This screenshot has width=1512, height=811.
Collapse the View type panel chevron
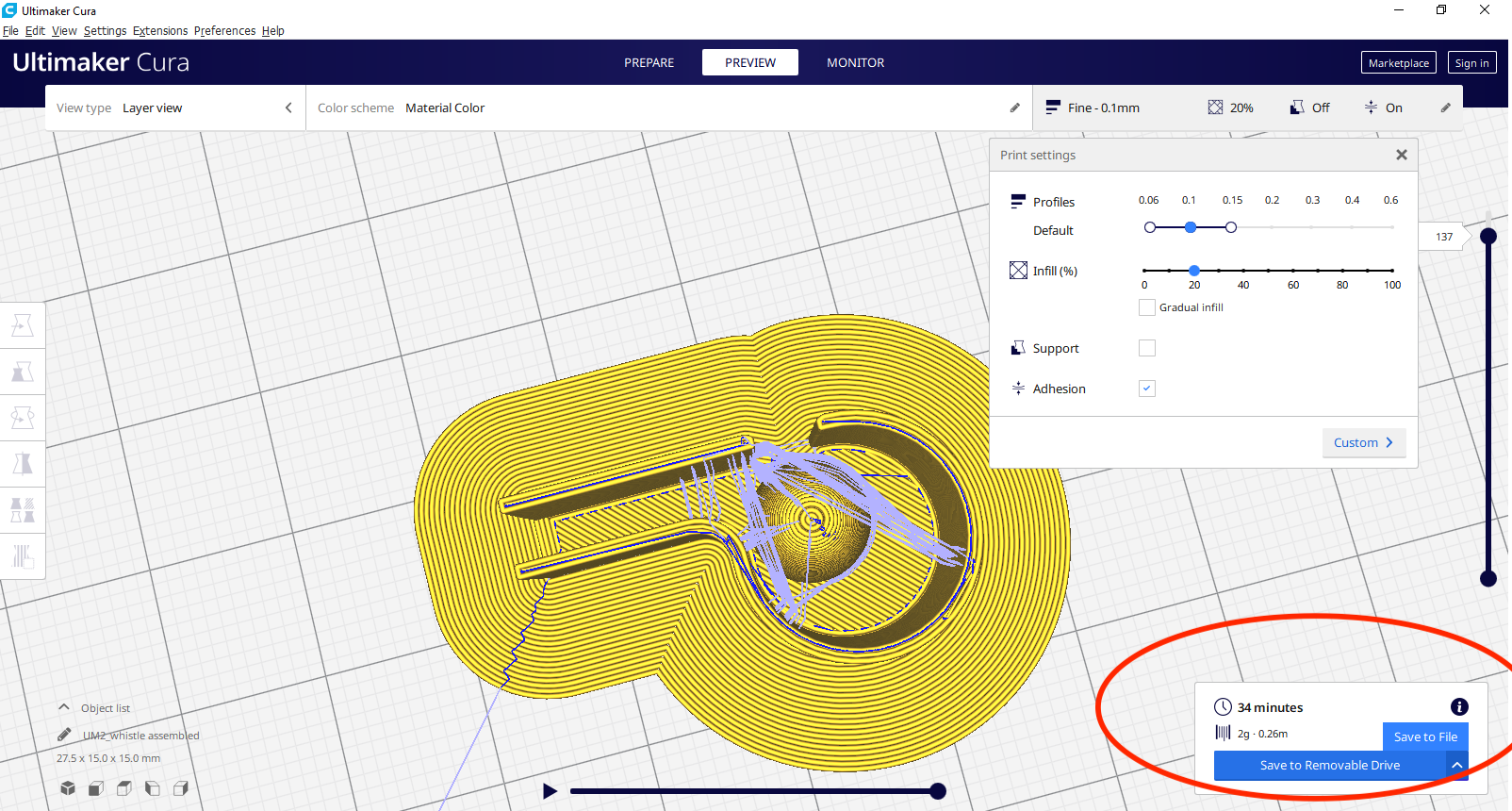288,108
